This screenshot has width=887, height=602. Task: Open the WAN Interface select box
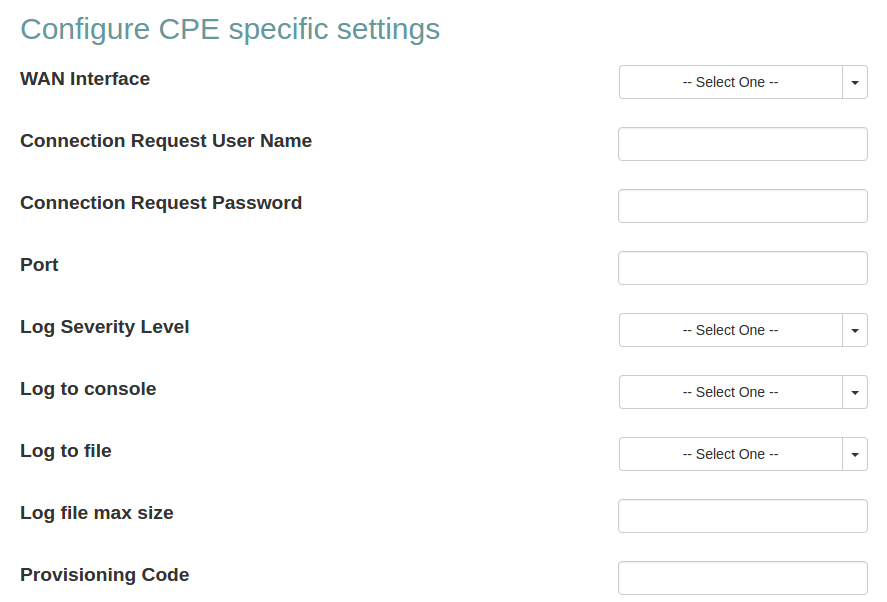[x=731, y=82]
